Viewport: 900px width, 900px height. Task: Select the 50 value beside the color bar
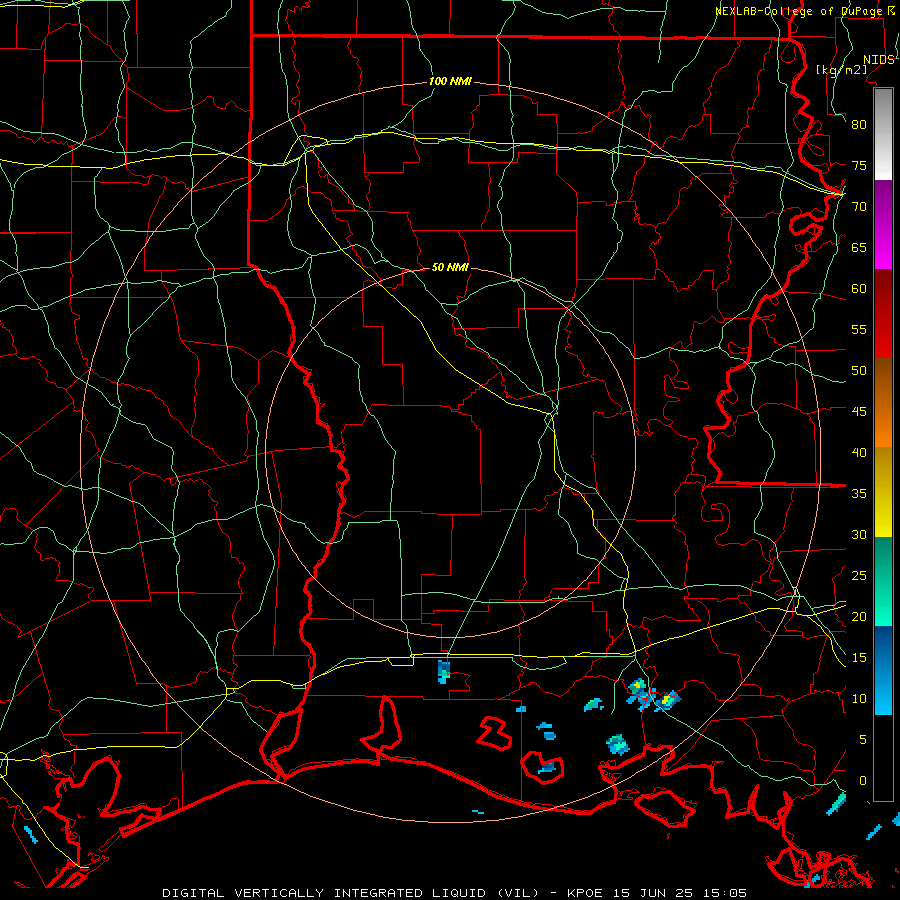click(859, 371)
